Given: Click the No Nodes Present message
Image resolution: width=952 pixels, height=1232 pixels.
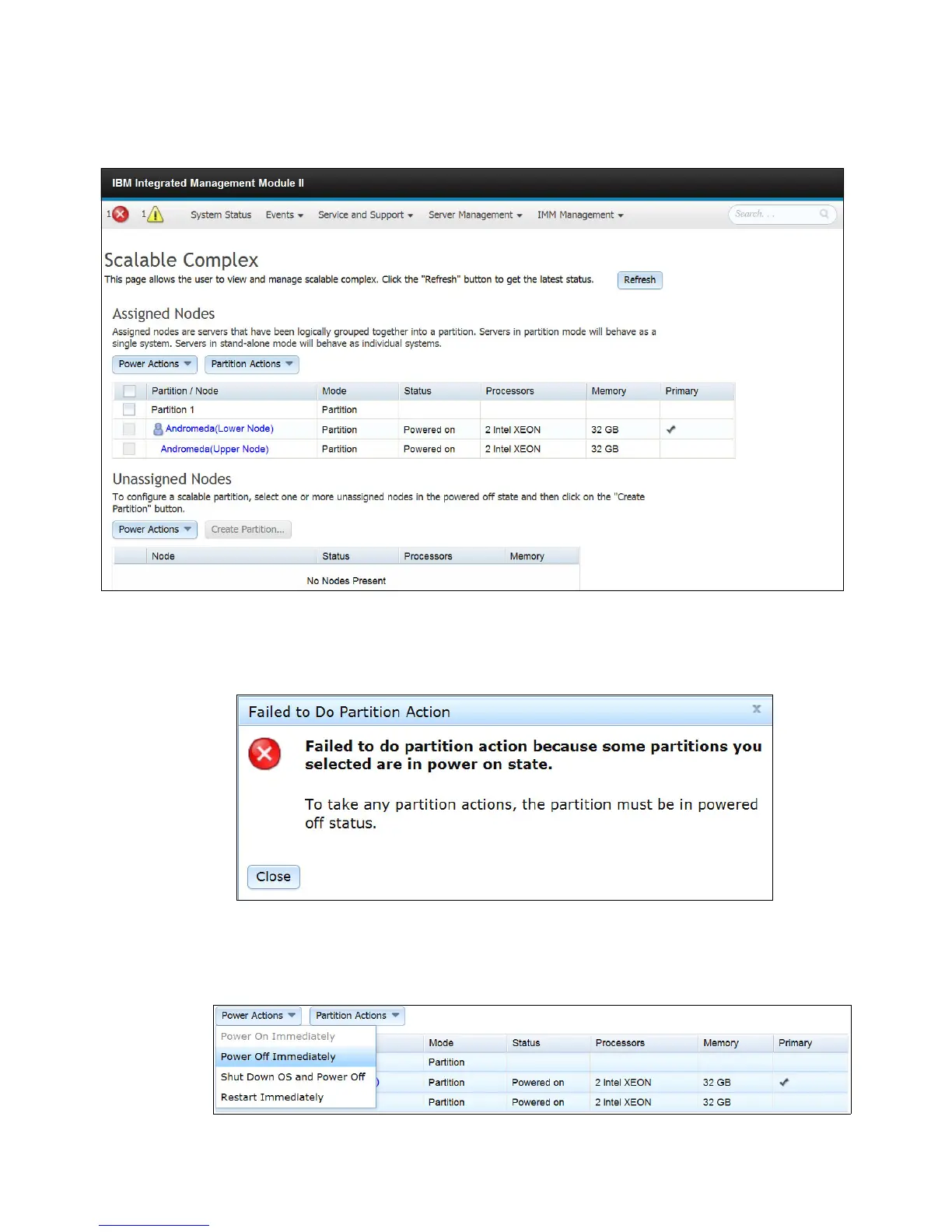Looking at the screenshot, I should [346, 581].
